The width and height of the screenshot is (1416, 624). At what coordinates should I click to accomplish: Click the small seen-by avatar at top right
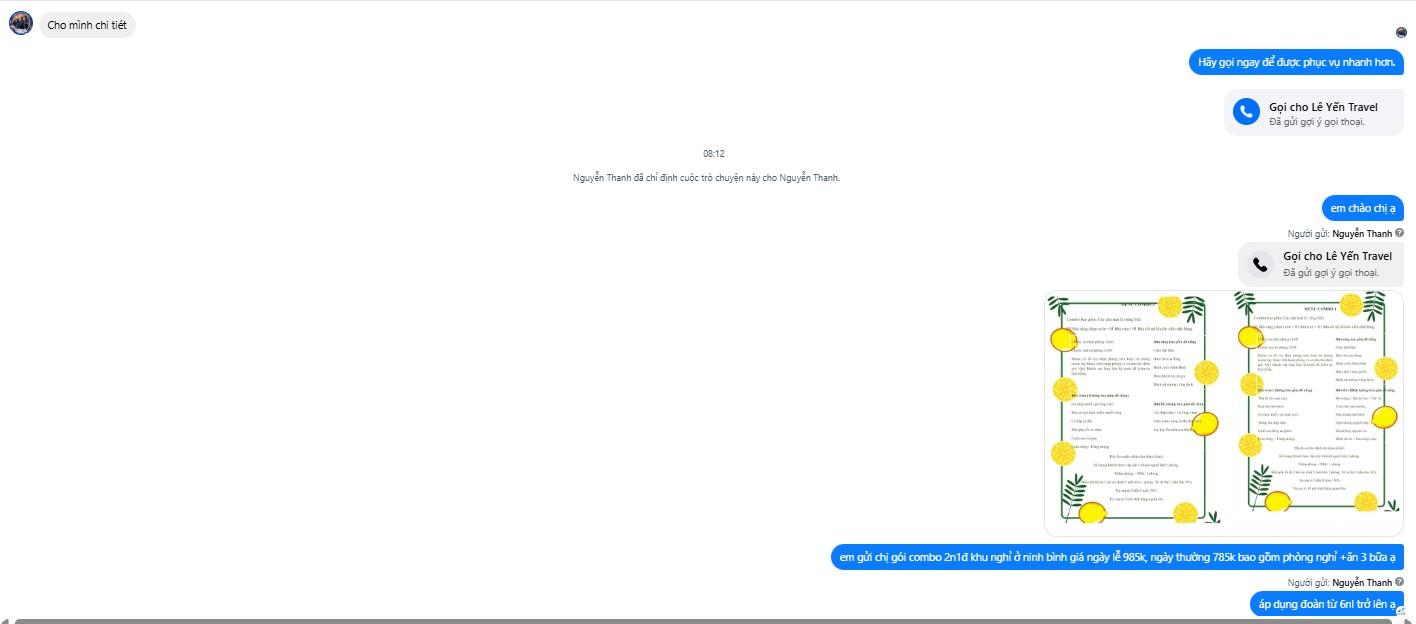pyautogui.click(x=1401, y=33)
